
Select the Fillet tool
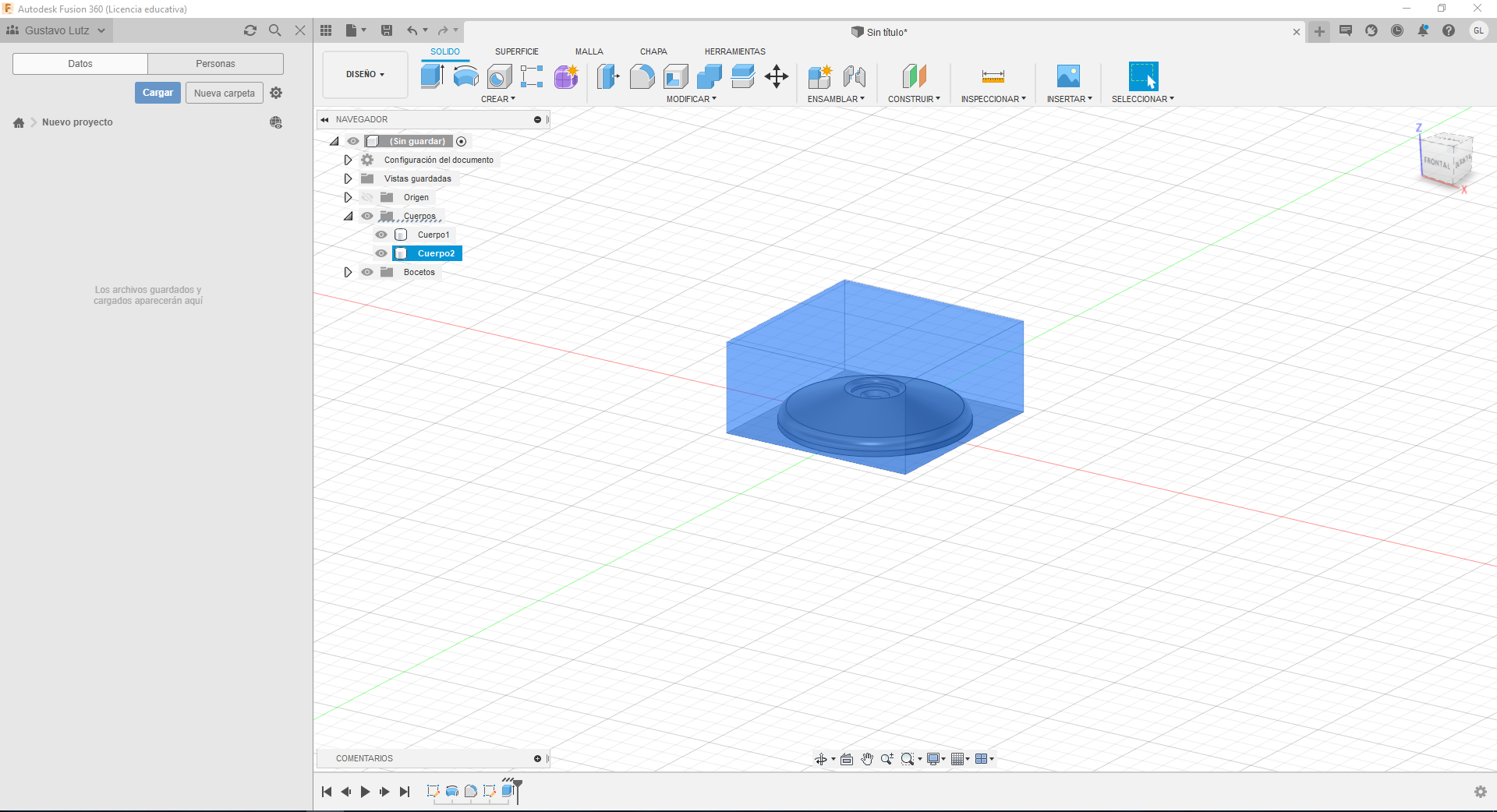(642, 76)
